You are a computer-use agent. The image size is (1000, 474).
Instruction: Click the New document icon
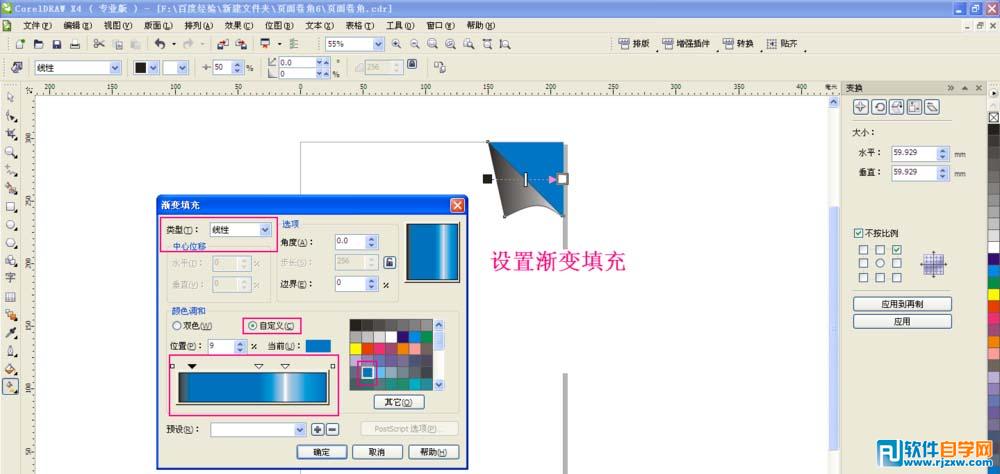pyautogui.click(x=21, y=44)
